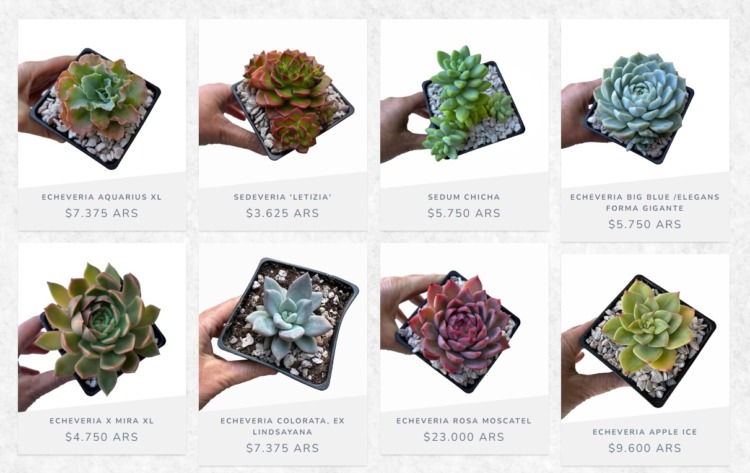The height and width of the screenshot is (473, 750).
Task: Open the Sedum Chicha title link
Action: coord(464,197)
